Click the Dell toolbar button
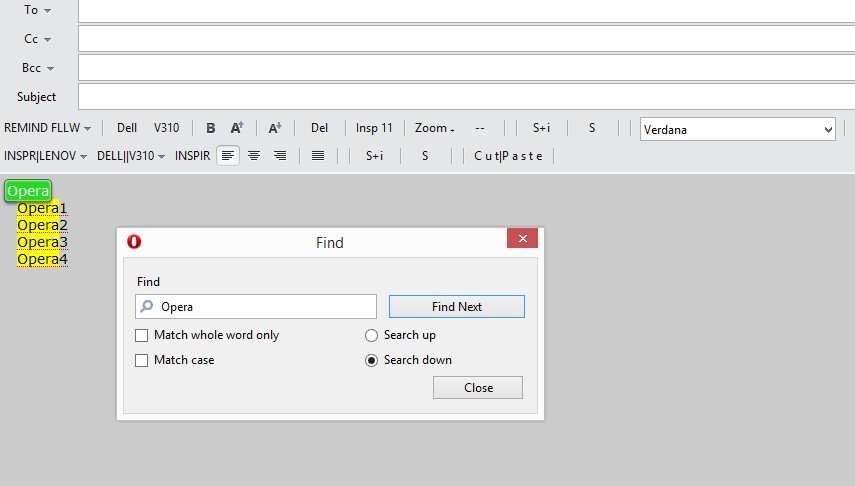The image size is (855, 486). coord(127,128)
